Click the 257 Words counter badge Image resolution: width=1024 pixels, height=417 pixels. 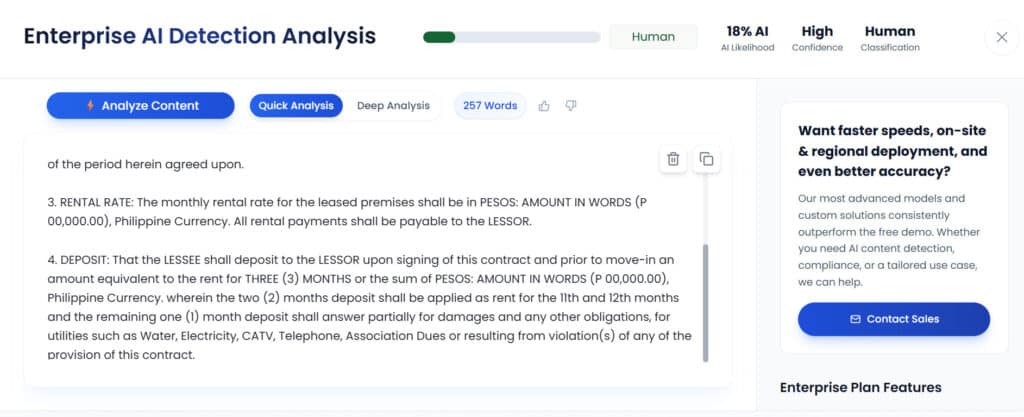490,106
